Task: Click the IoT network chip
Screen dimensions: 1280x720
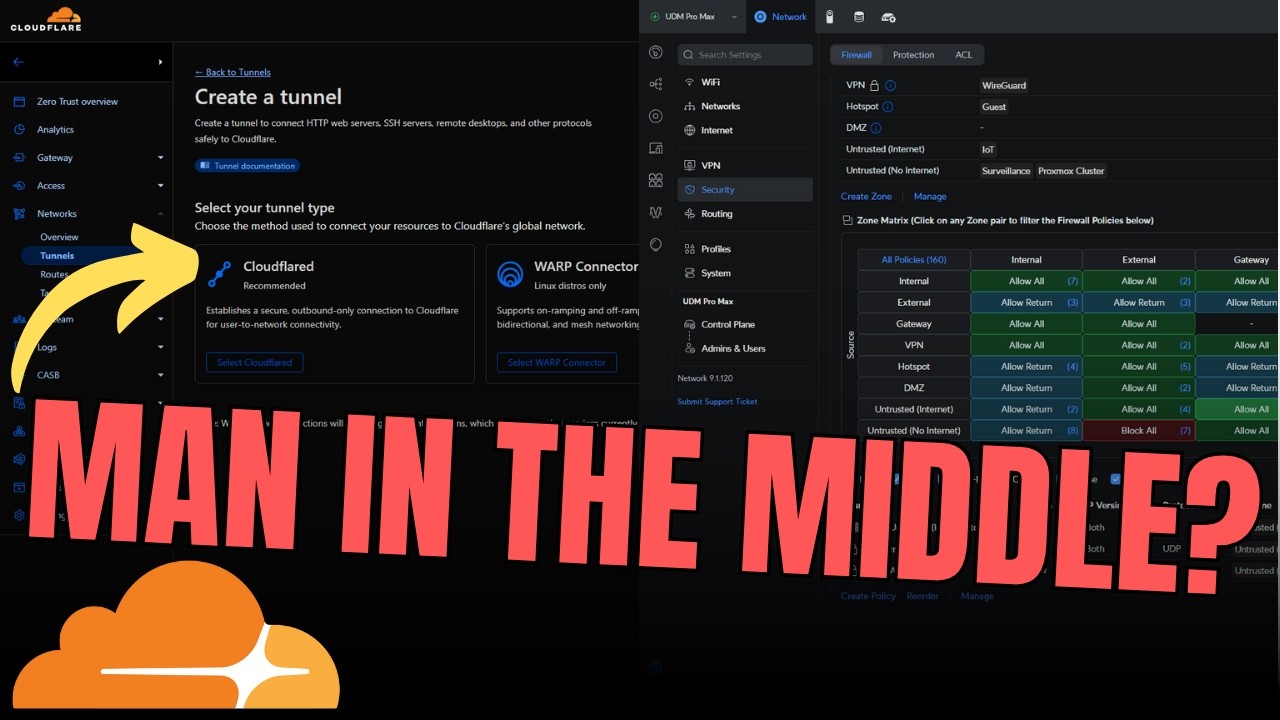Action: coord(988,150)
